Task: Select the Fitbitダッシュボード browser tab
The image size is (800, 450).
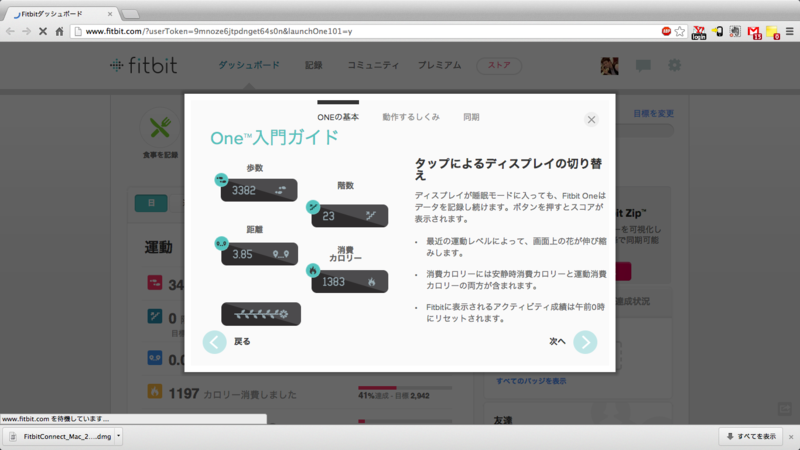Action: [x=59, y=14]
